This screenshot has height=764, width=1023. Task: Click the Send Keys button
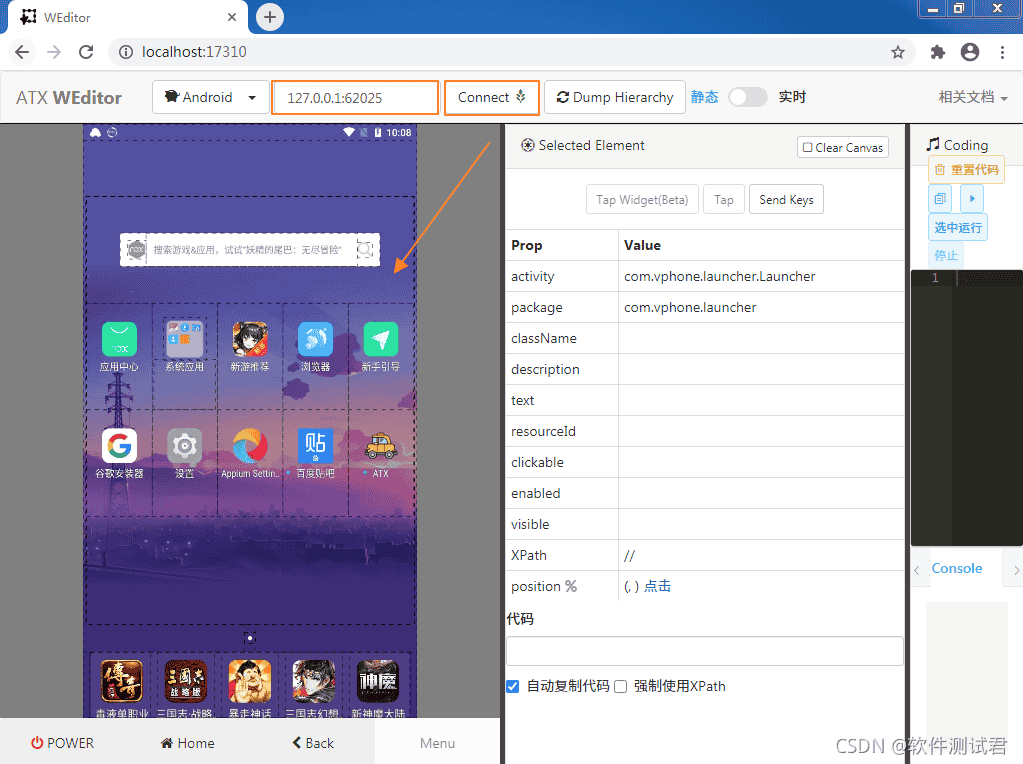pyautogui.click(x=786, y=199)
